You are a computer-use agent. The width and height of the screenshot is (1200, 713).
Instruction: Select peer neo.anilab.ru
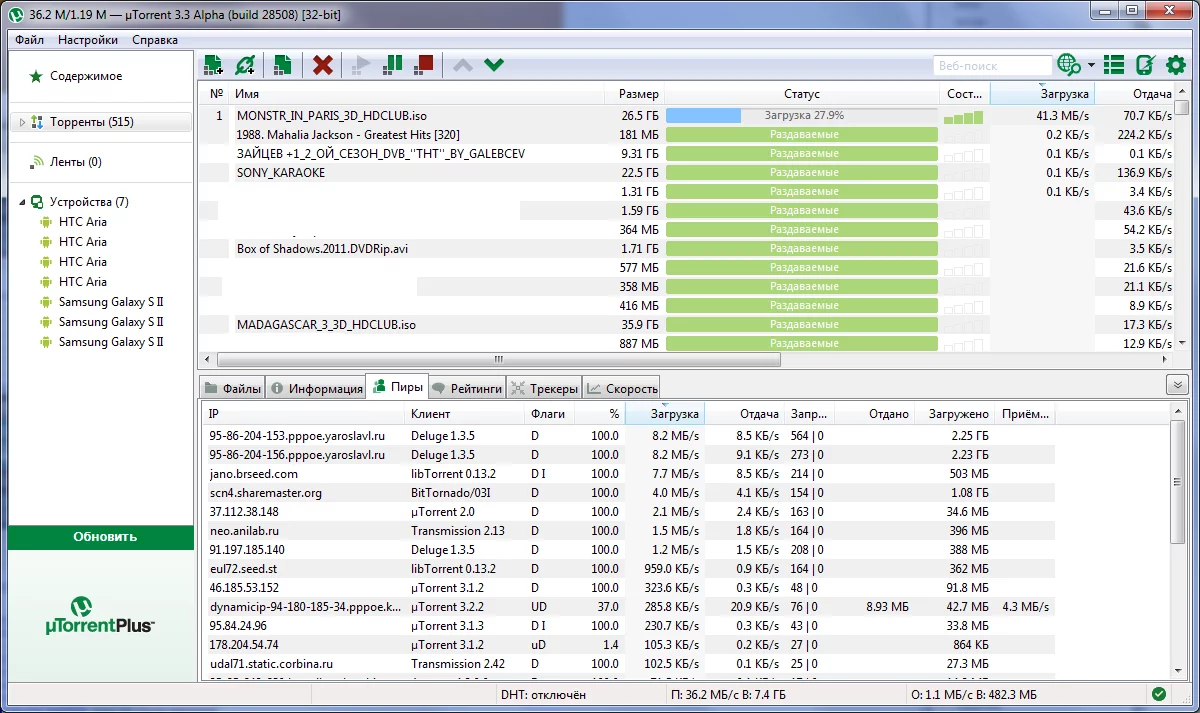(x=243, y=531)
